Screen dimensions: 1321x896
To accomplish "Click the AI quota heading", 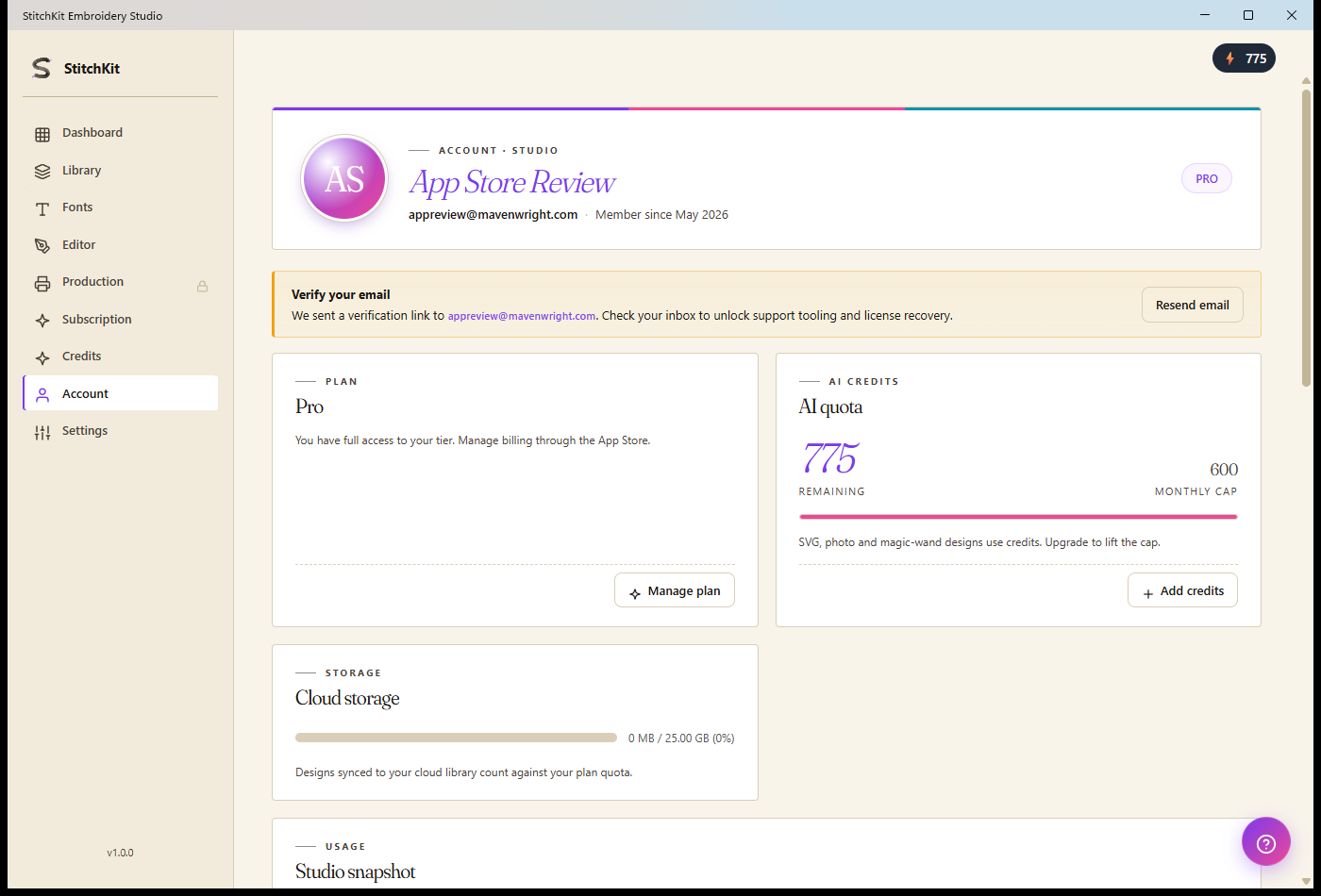I will tap(830, 407).
